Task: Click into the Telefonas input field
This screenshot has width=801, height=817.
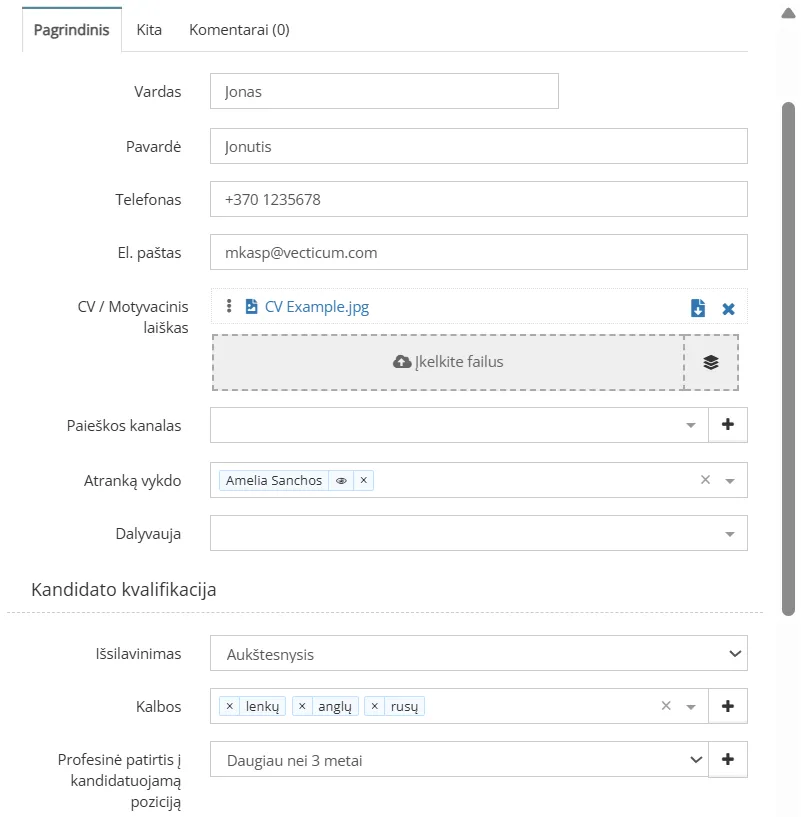Action: pyautogui.click(x=478, y=199)
